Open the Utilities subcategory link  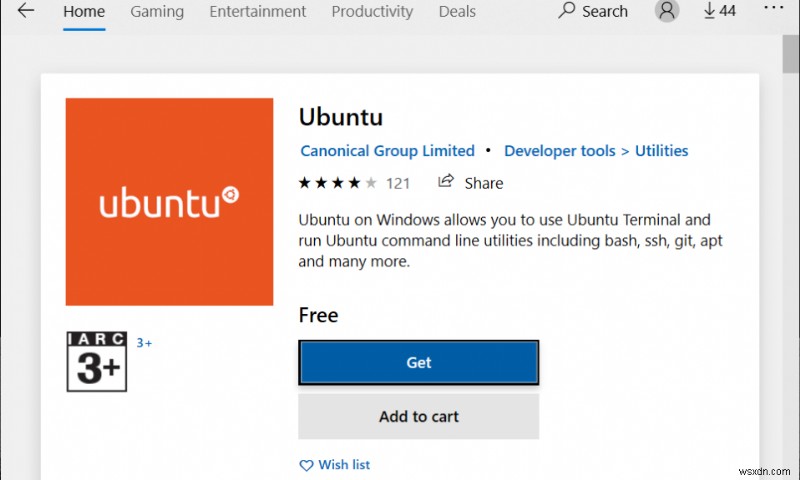click(661, 151)
